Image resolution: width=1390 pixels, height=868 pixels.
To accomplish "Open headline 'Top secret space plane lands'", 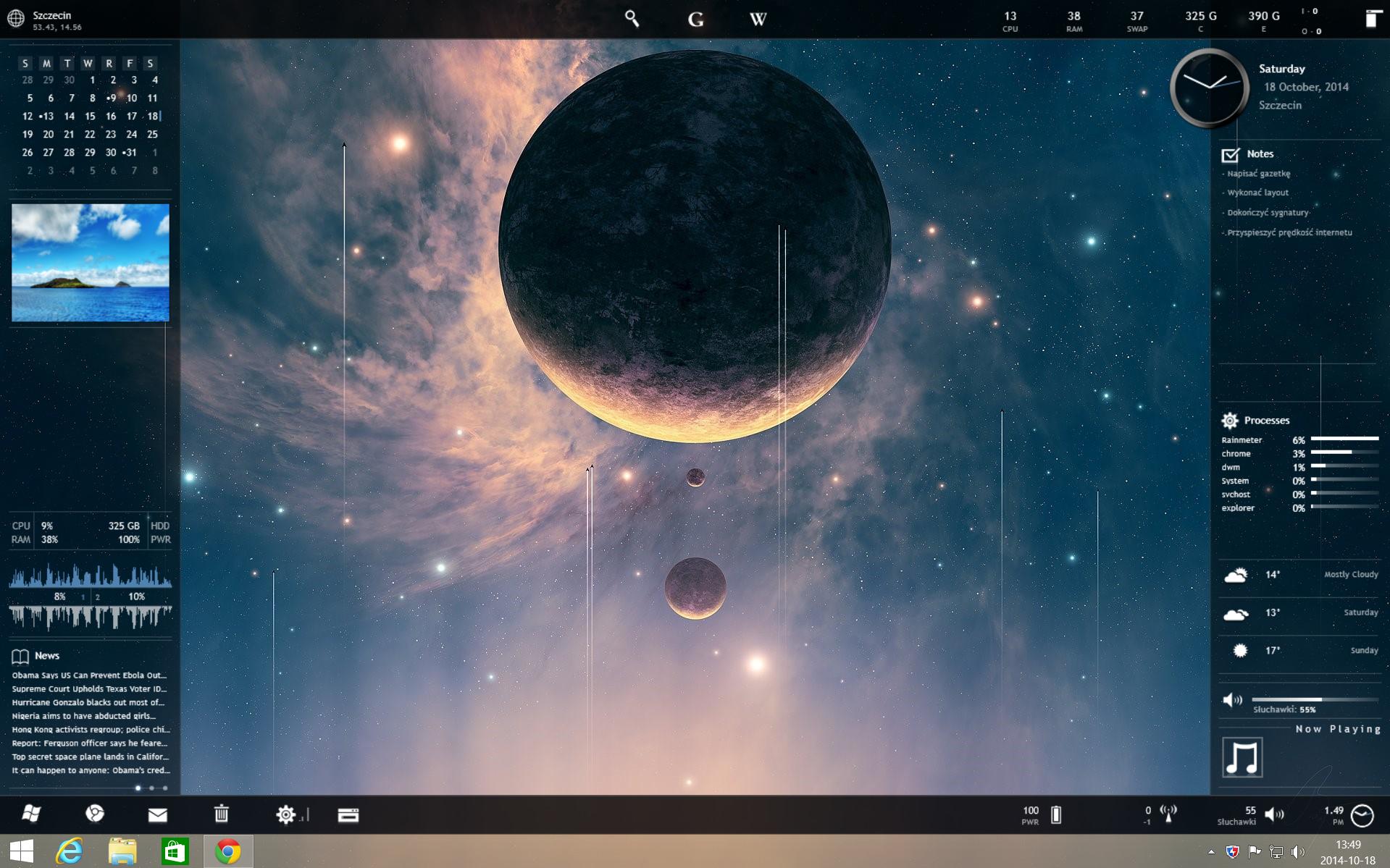I will click(x=90, y=757).
